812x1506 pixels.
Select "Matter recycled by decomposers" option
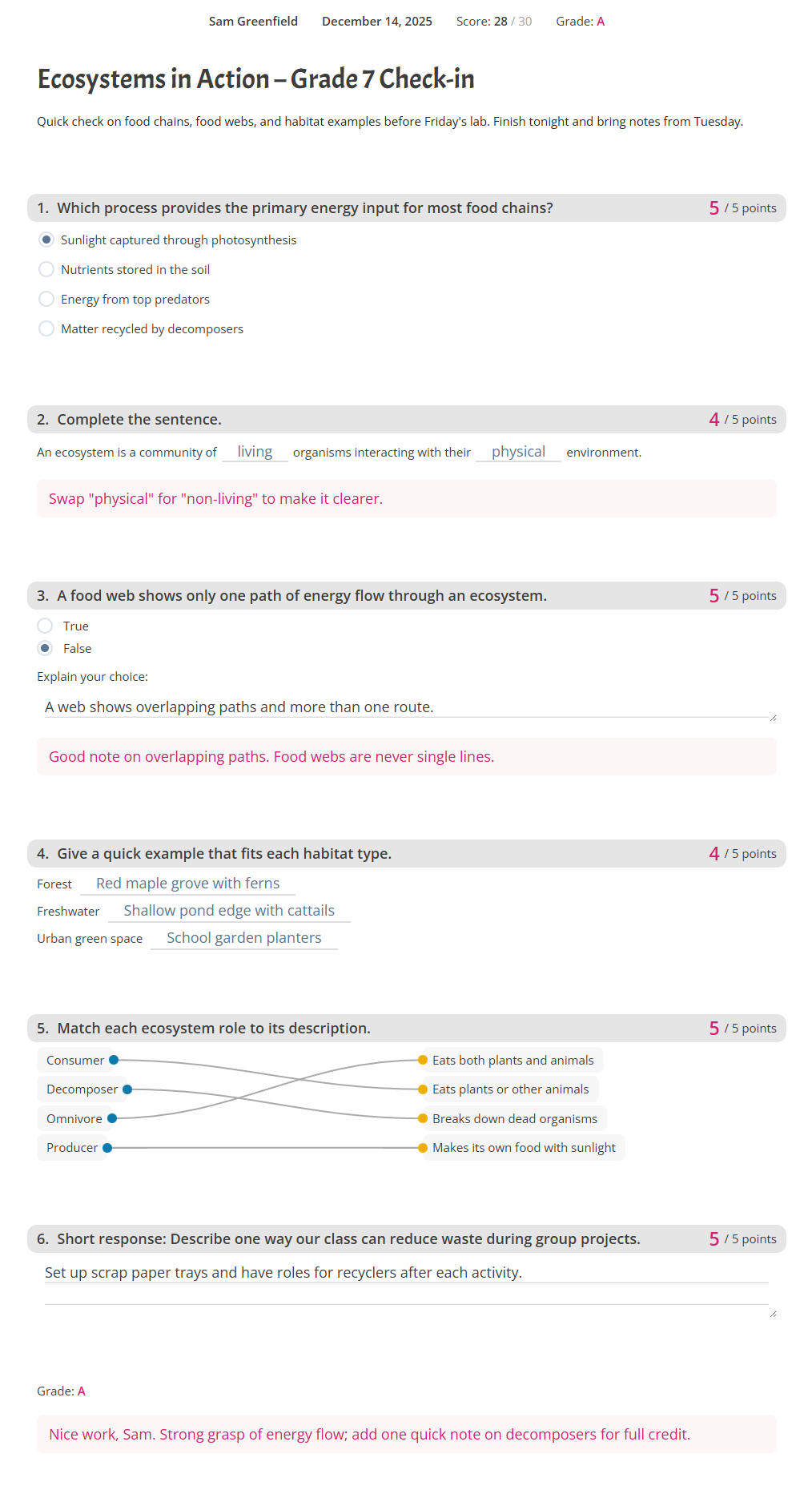tap(46, 328)
